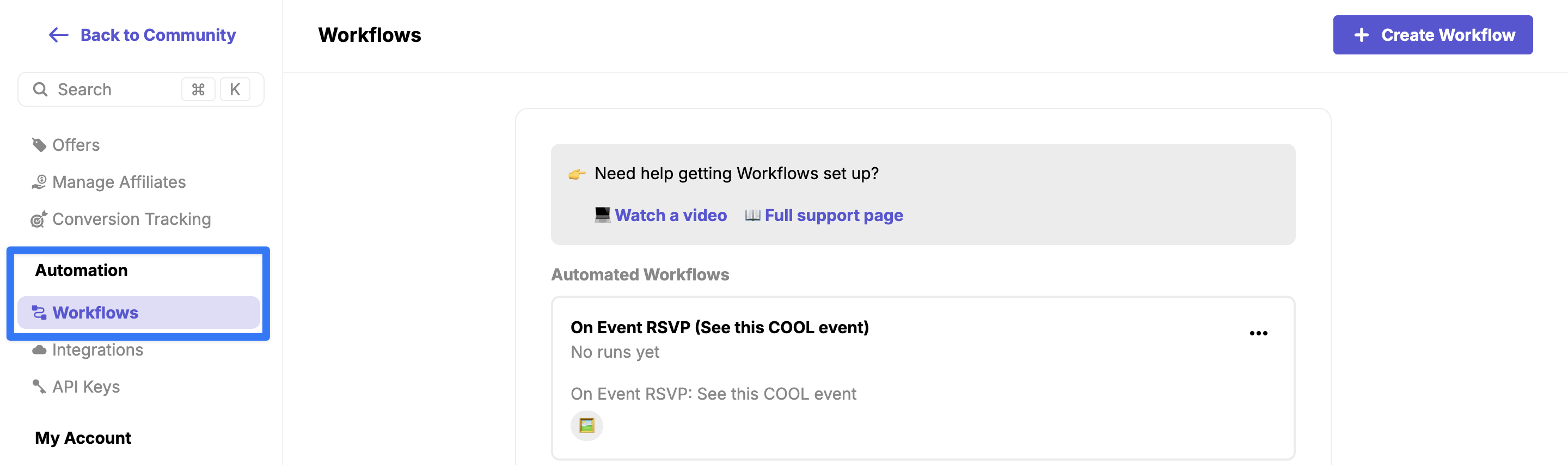This screenshot has height=465, width=1568.
Task: Click the search magnifier icon
Action: tap(40, 89)
